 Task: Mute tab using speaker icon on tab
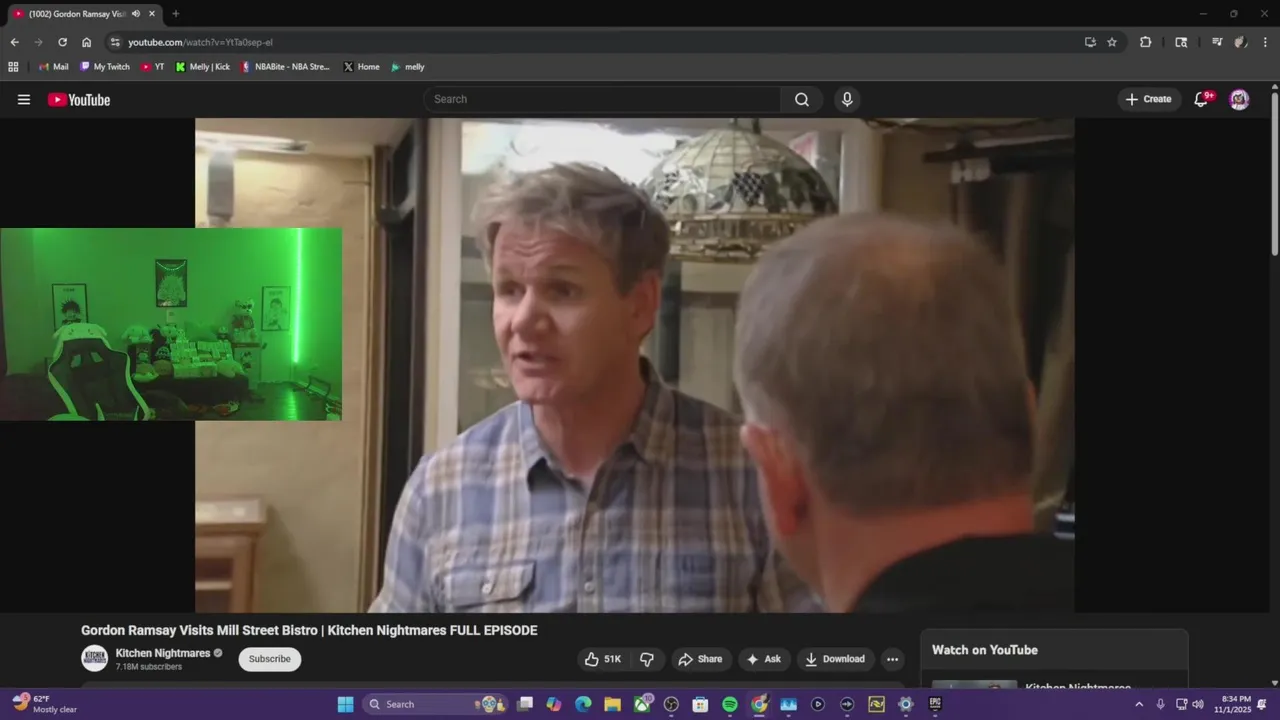pyautogui.click(x=136, y=14)
